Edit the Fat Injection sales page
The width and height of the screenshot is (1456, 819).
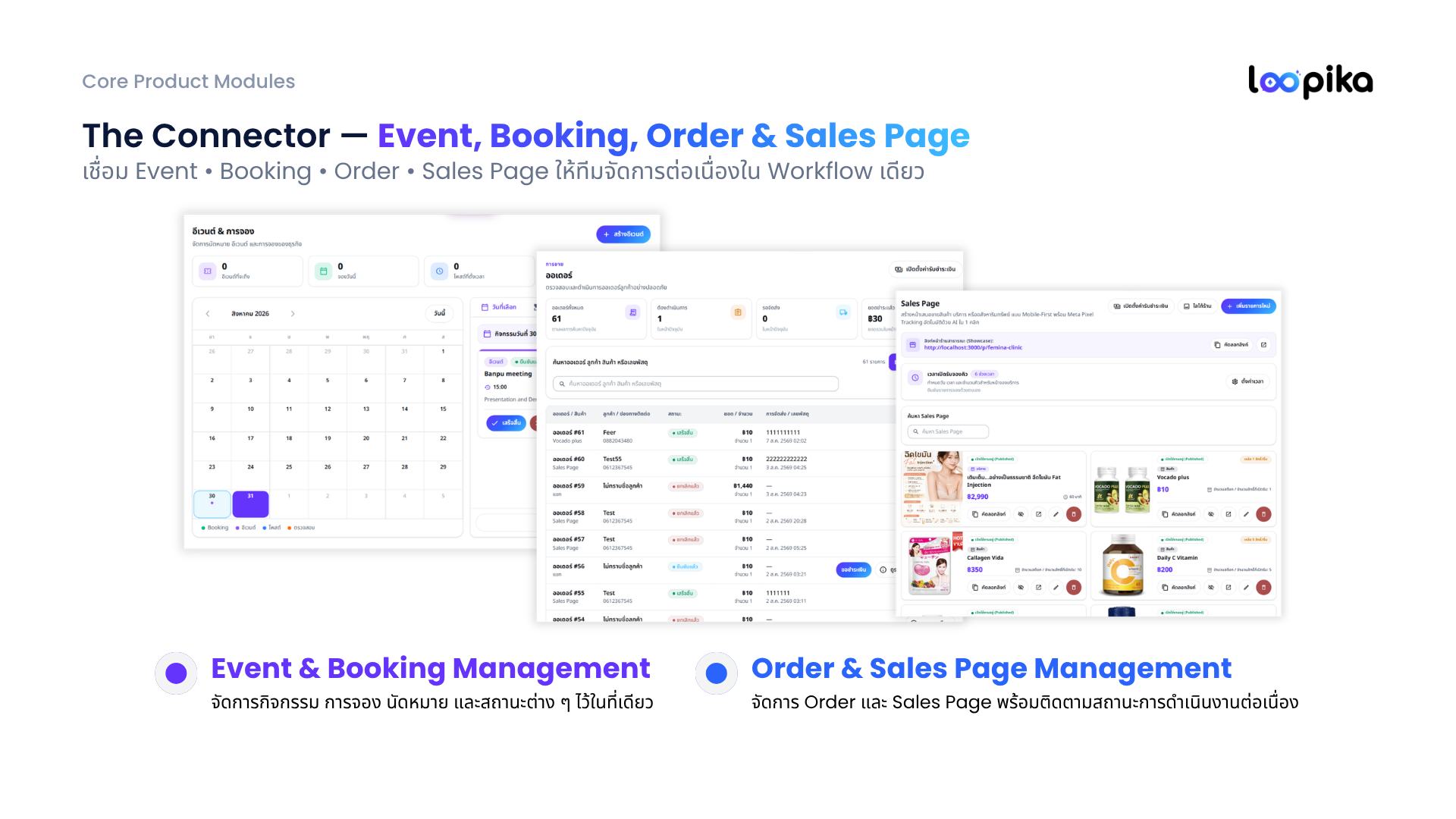click(1056, 514)
